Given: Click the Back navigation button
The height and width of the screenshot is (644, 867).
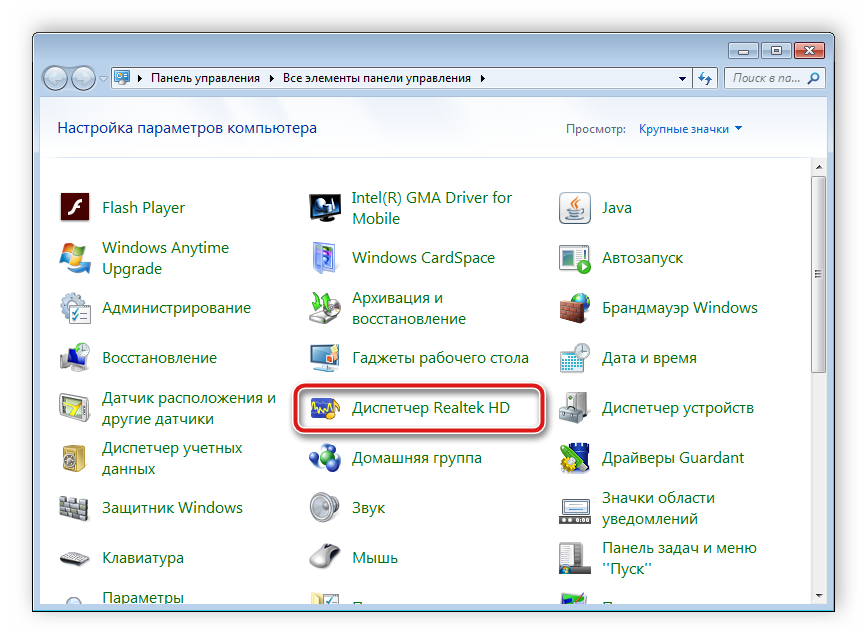Looking at the screenshot, I should coord(56,77).
